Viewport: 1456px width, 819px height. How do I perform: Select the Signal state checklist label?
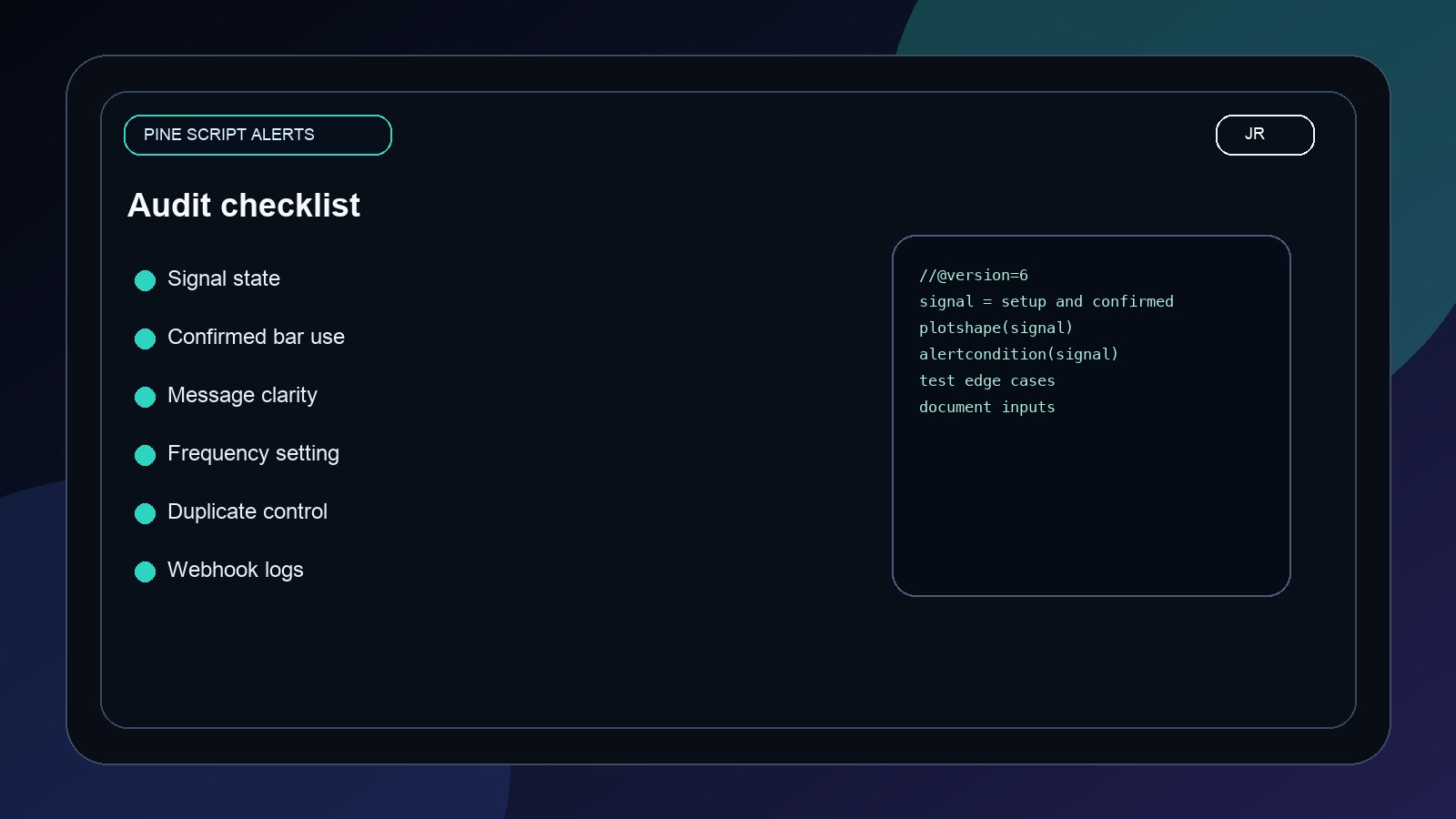(223, 279)
